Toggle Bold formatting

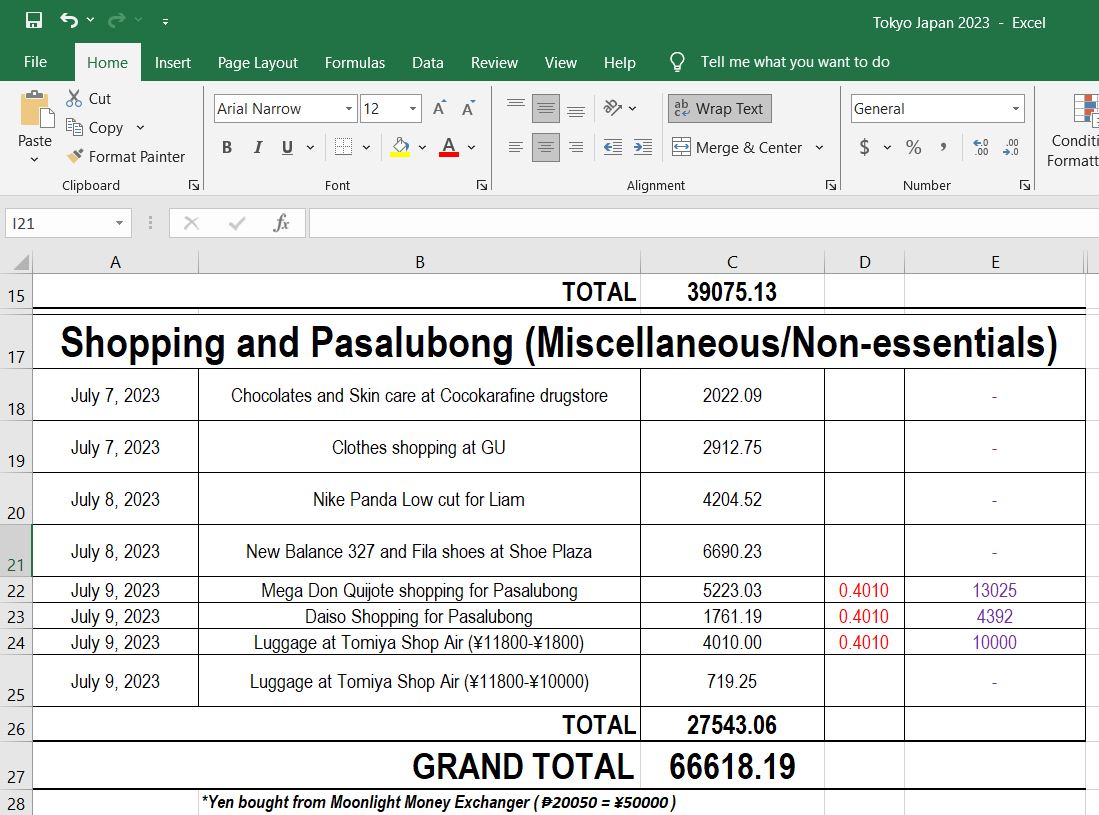(x=227, y=147)
